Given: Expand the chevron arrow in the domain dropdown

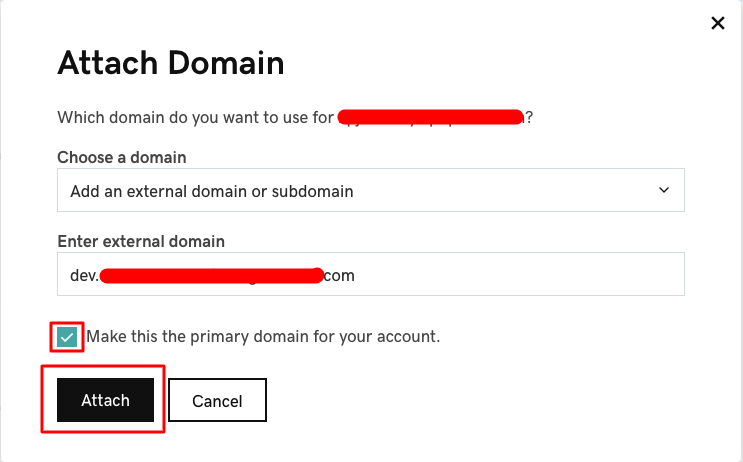Looking at the screenshot, I should pyautogui.click(x=664, y=190).
